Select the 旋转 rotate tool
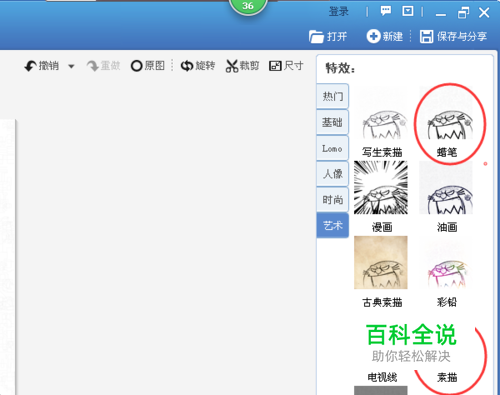 [198, 66]
